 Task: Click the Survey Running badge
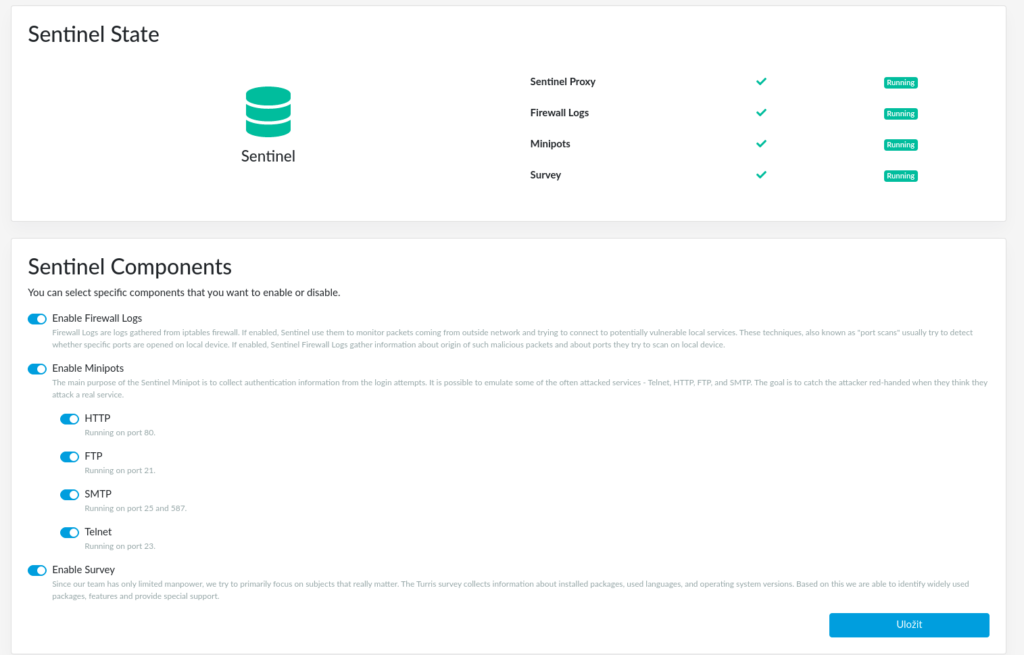(900, 176)
